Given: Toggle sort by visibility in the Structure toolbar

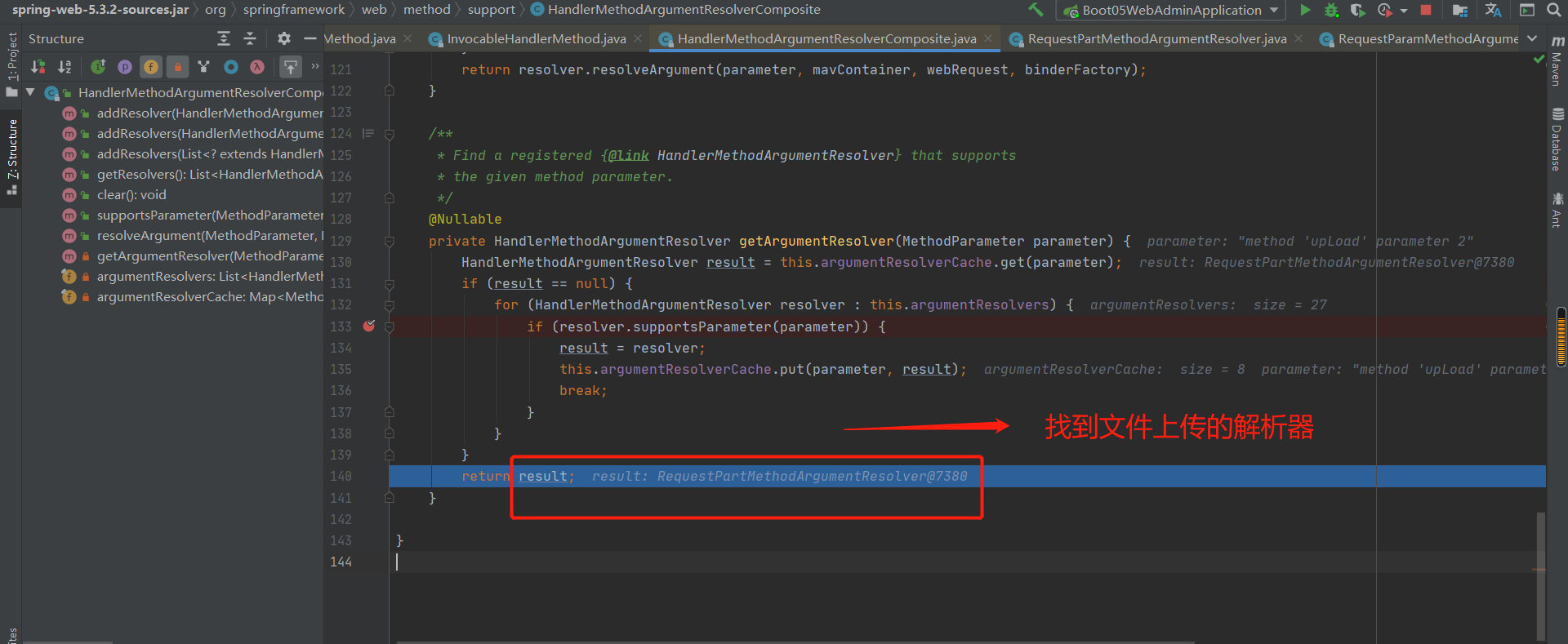Looking at the screenshot, I should 38,67.
